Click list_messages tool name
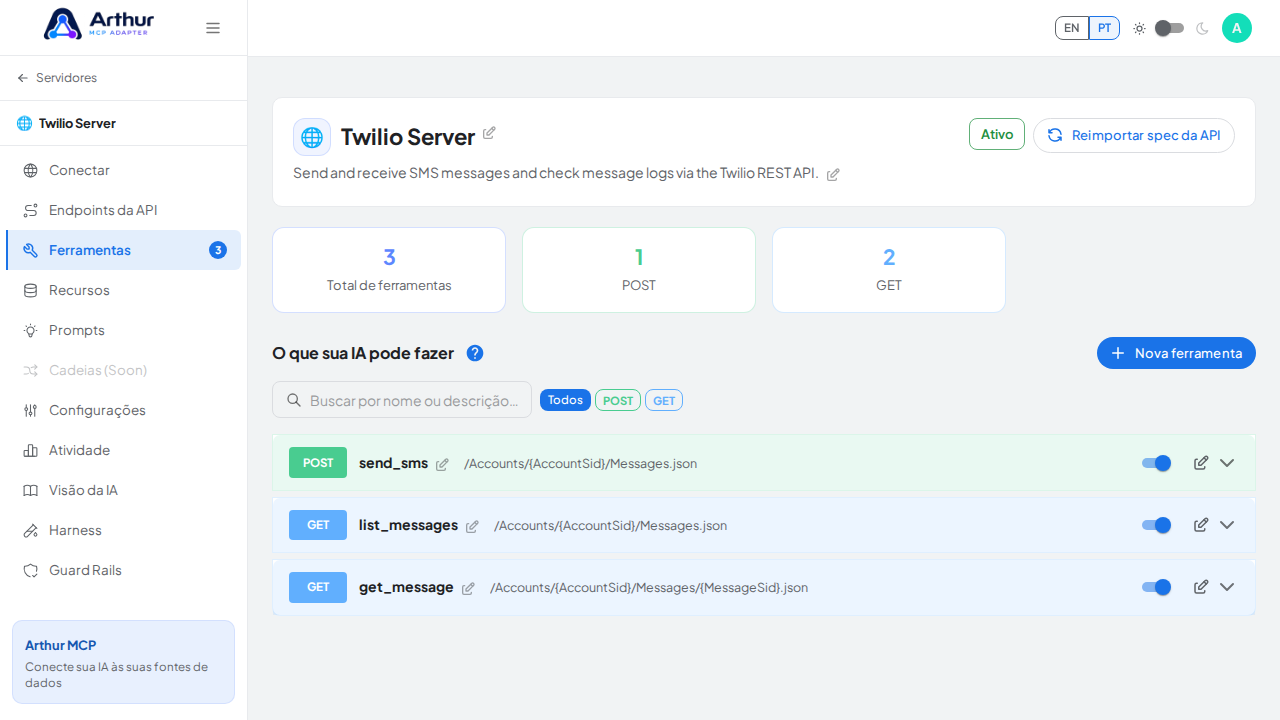 [x=408, y=525]
